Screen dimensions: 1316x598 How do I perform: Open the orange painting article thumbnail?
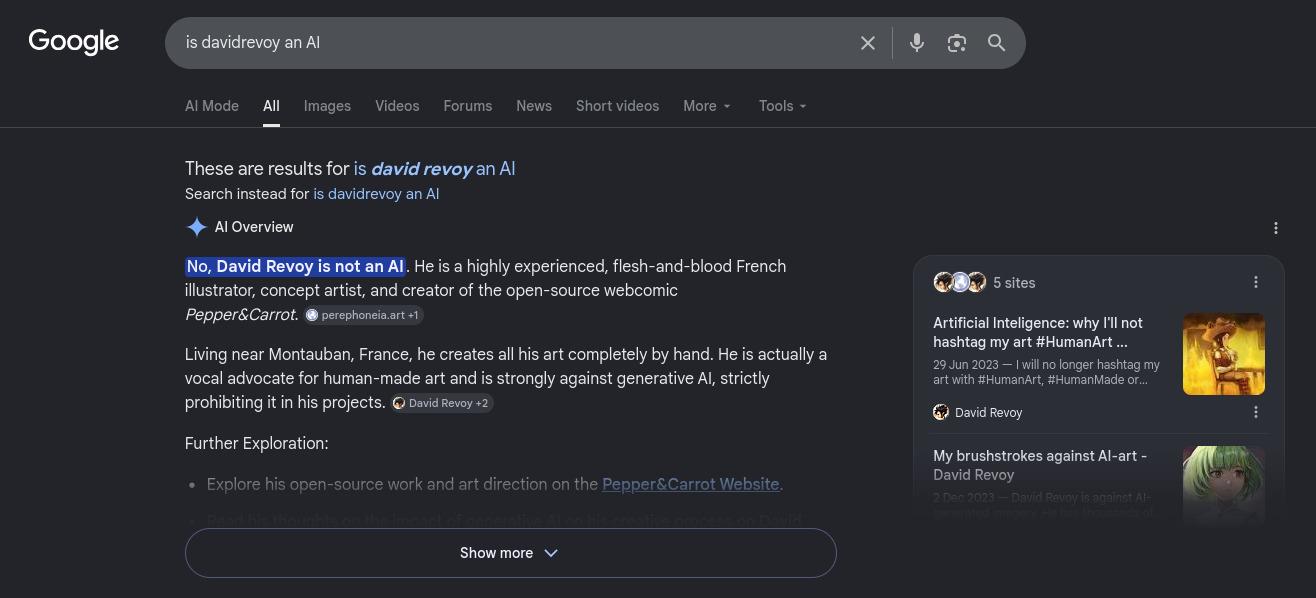click(1224, 354)
